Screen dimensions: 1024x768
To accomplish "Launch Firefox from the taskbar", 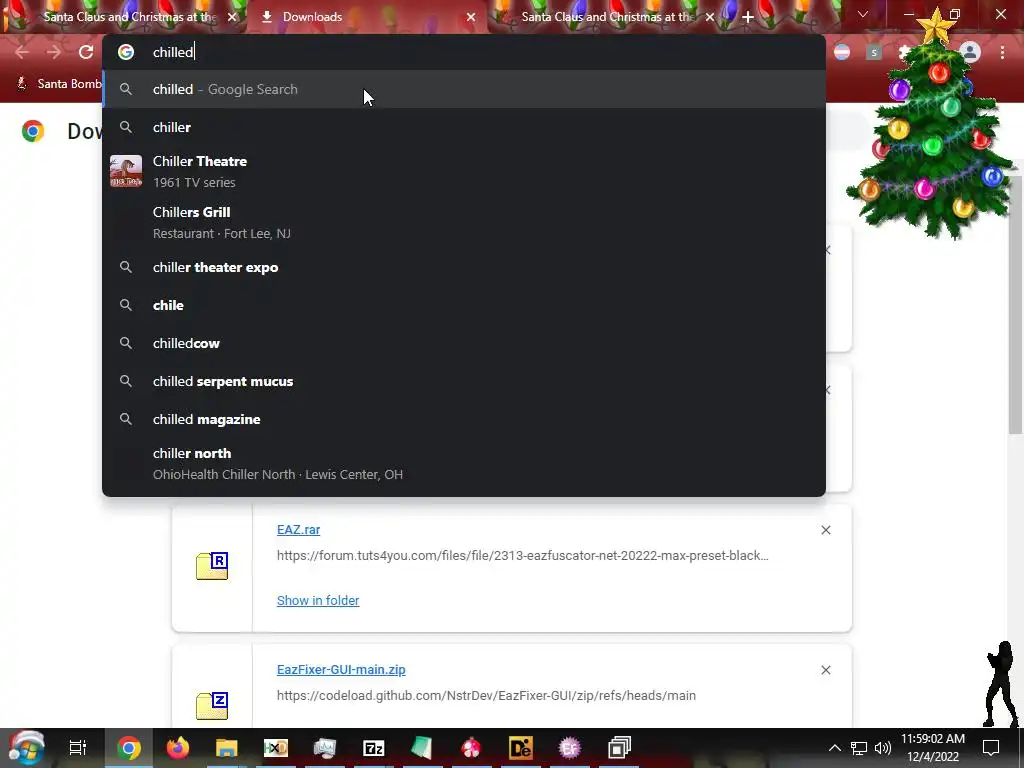I will (x=178, y=748).
